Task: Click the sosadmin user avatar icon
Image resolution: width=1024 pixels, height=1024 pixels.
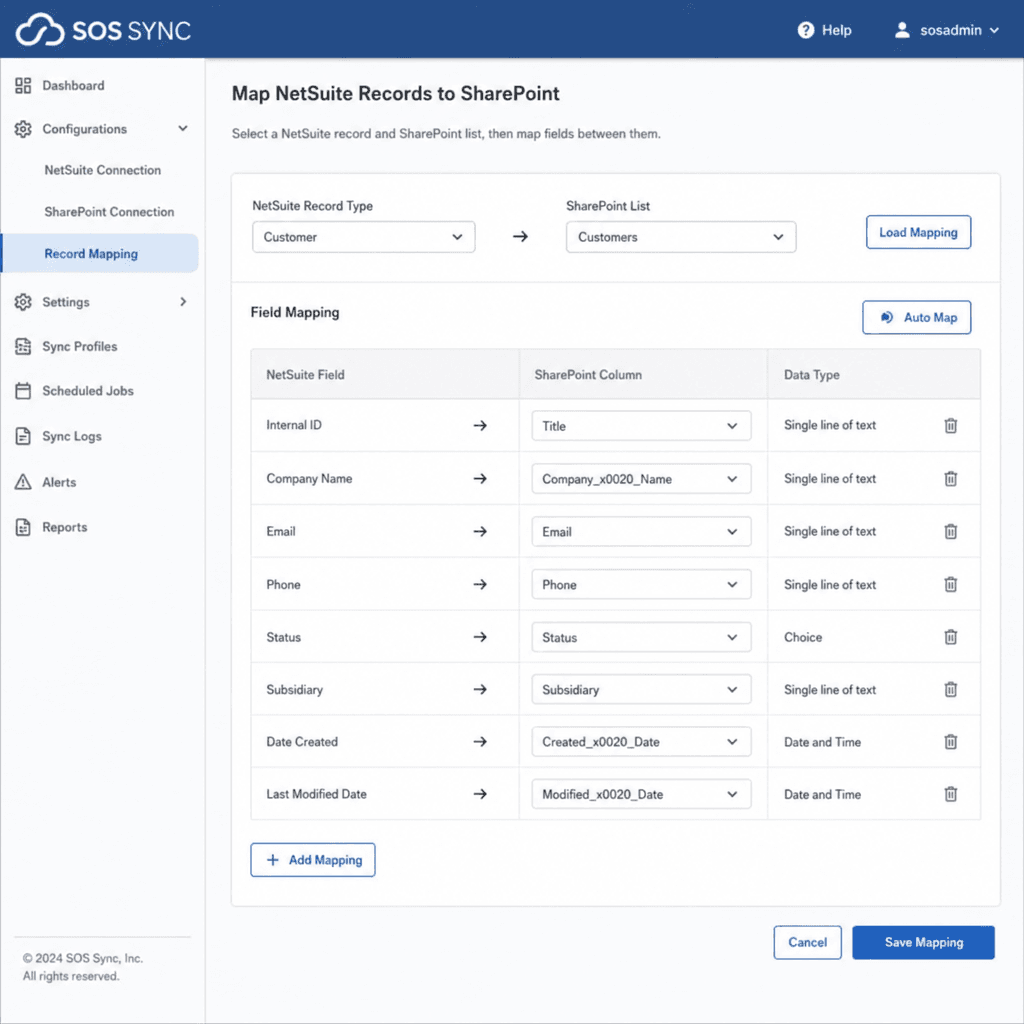Action: click(902, 30)
